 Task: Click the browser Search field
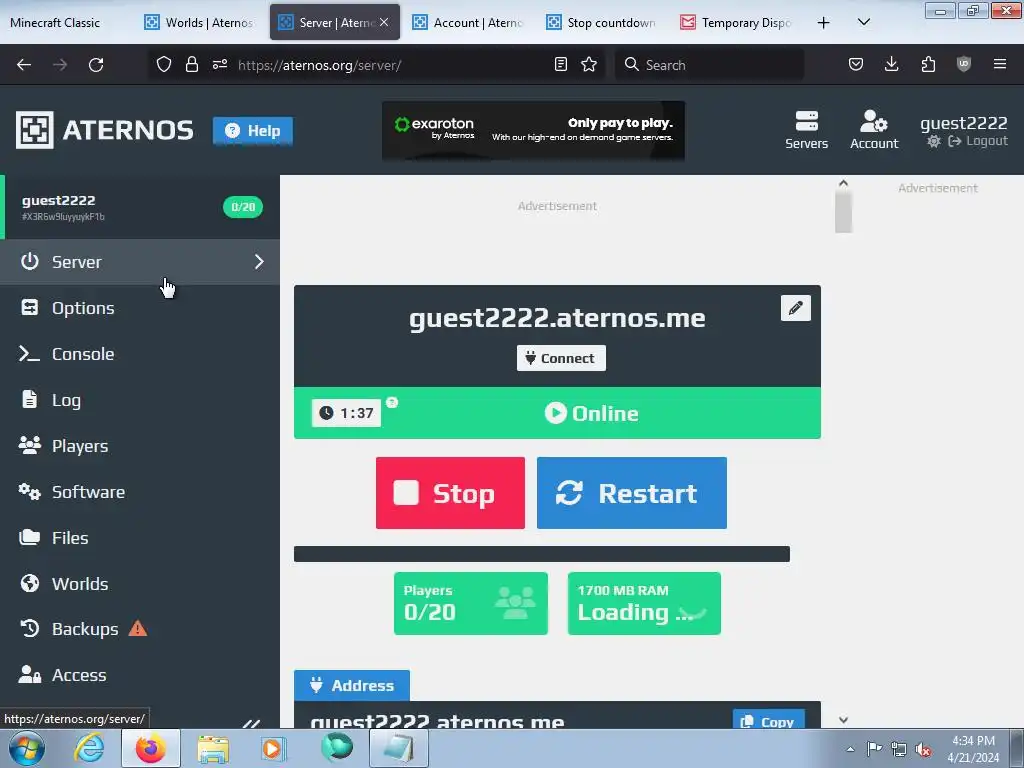tap(709, 65)
